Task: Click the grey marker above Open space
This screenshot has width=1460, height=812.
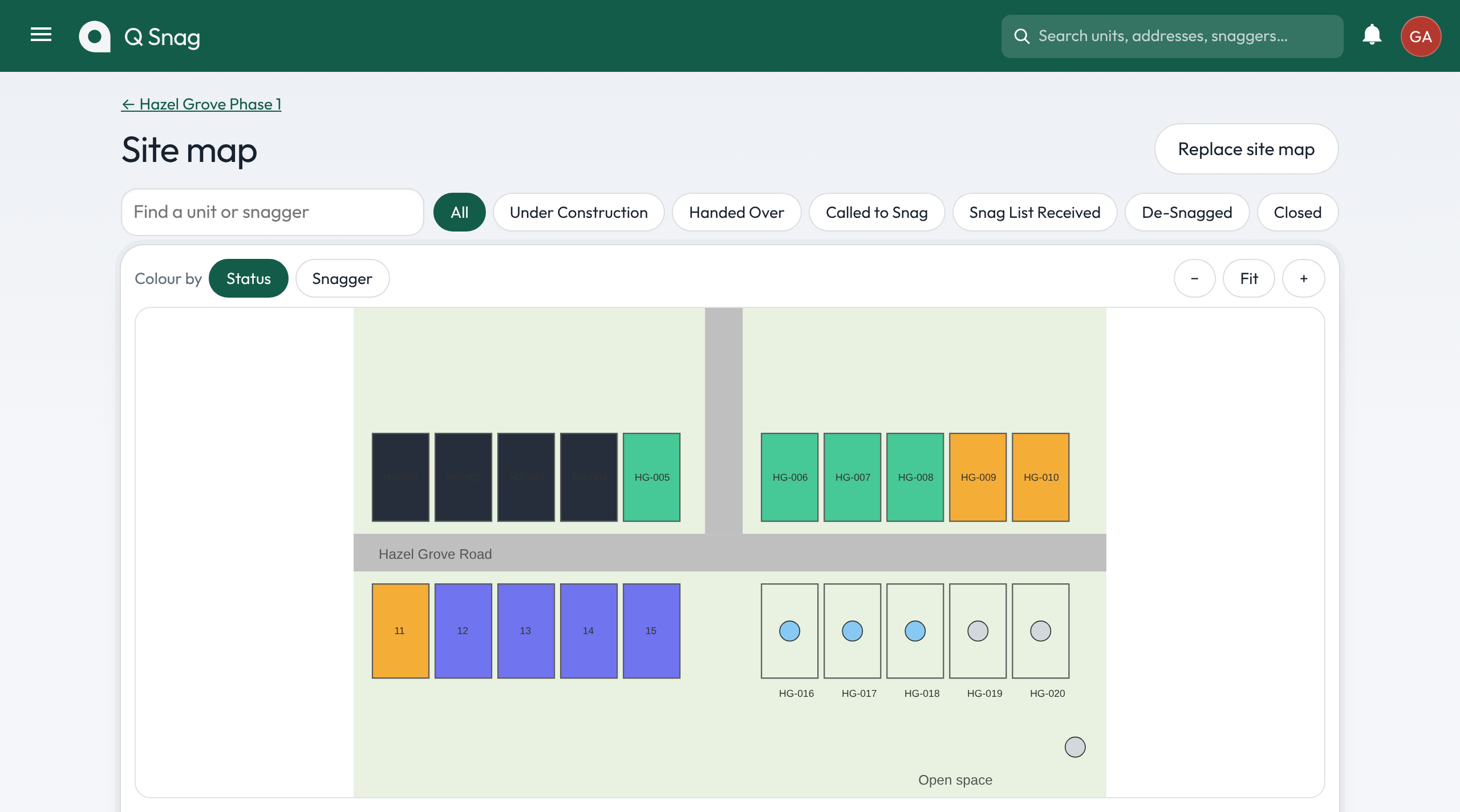Action: [x=1075, y=747]
